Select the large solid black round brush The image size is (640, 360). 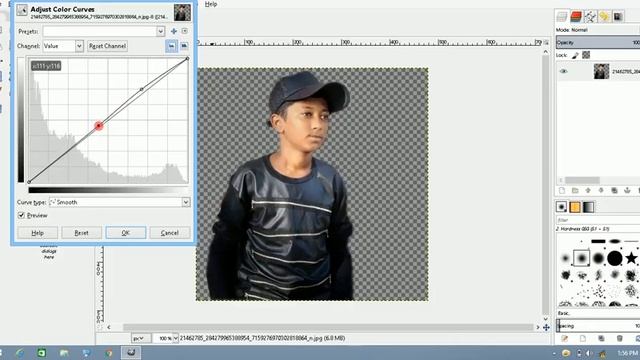coord(615,258)
